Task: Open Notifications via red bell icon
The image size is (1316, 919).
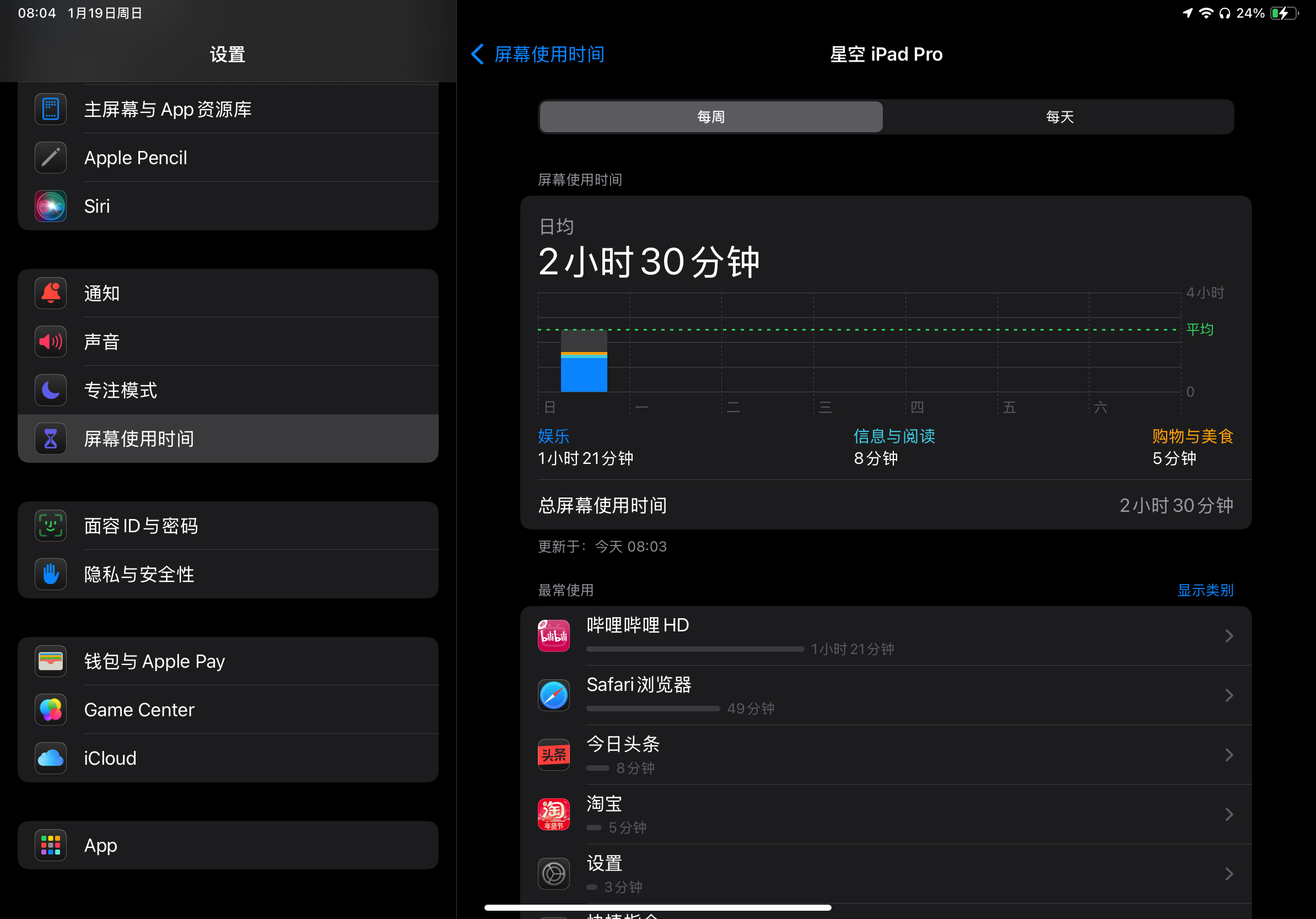Action: click(x=51, y=293)
